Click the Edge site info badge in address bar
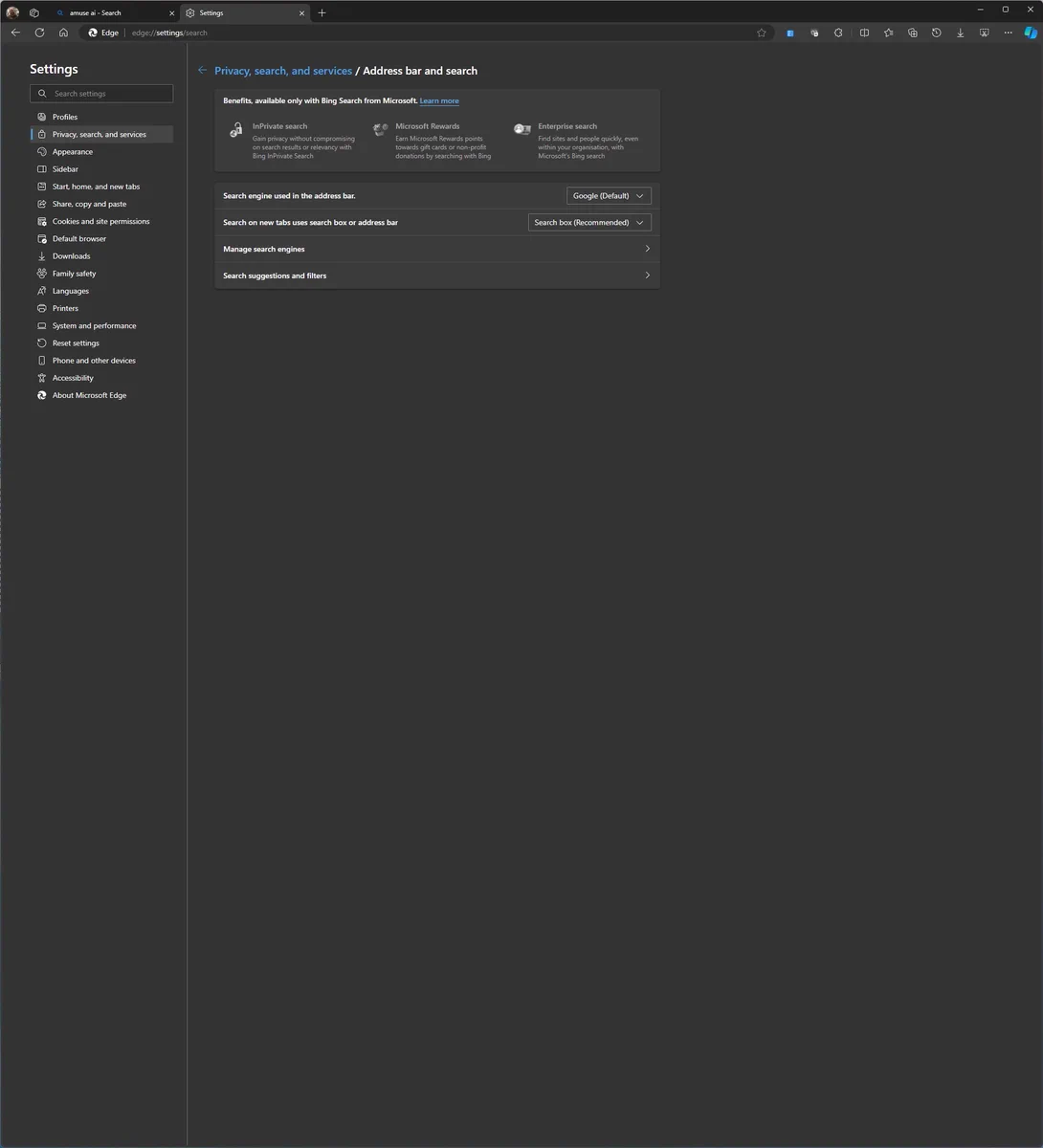The height and width of the screenshot is (1148, 1043). tap(104, 33)
